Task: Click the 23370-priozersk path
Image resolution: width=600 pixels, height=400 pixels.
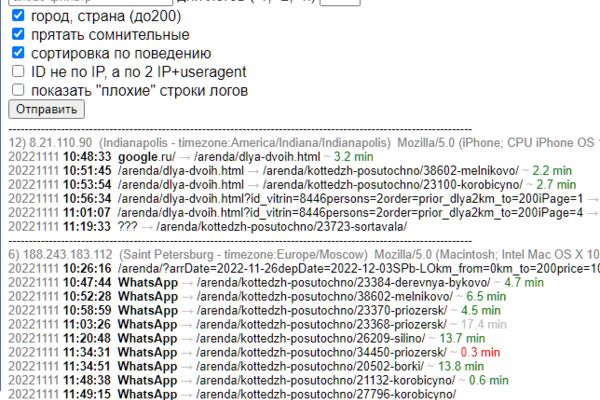Action: click(321, 310)
